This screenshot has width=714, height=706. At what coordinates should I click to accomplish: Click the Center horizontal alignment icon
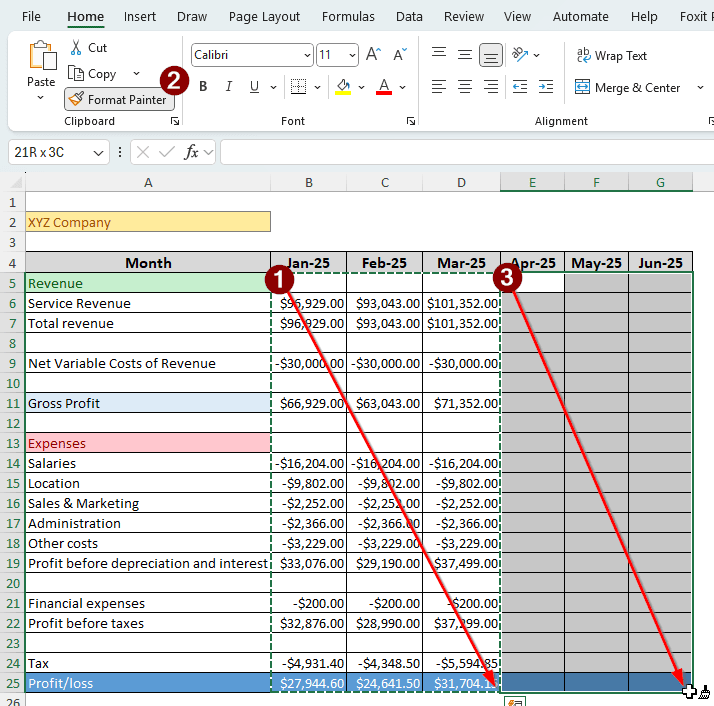(x=464, y=87)
